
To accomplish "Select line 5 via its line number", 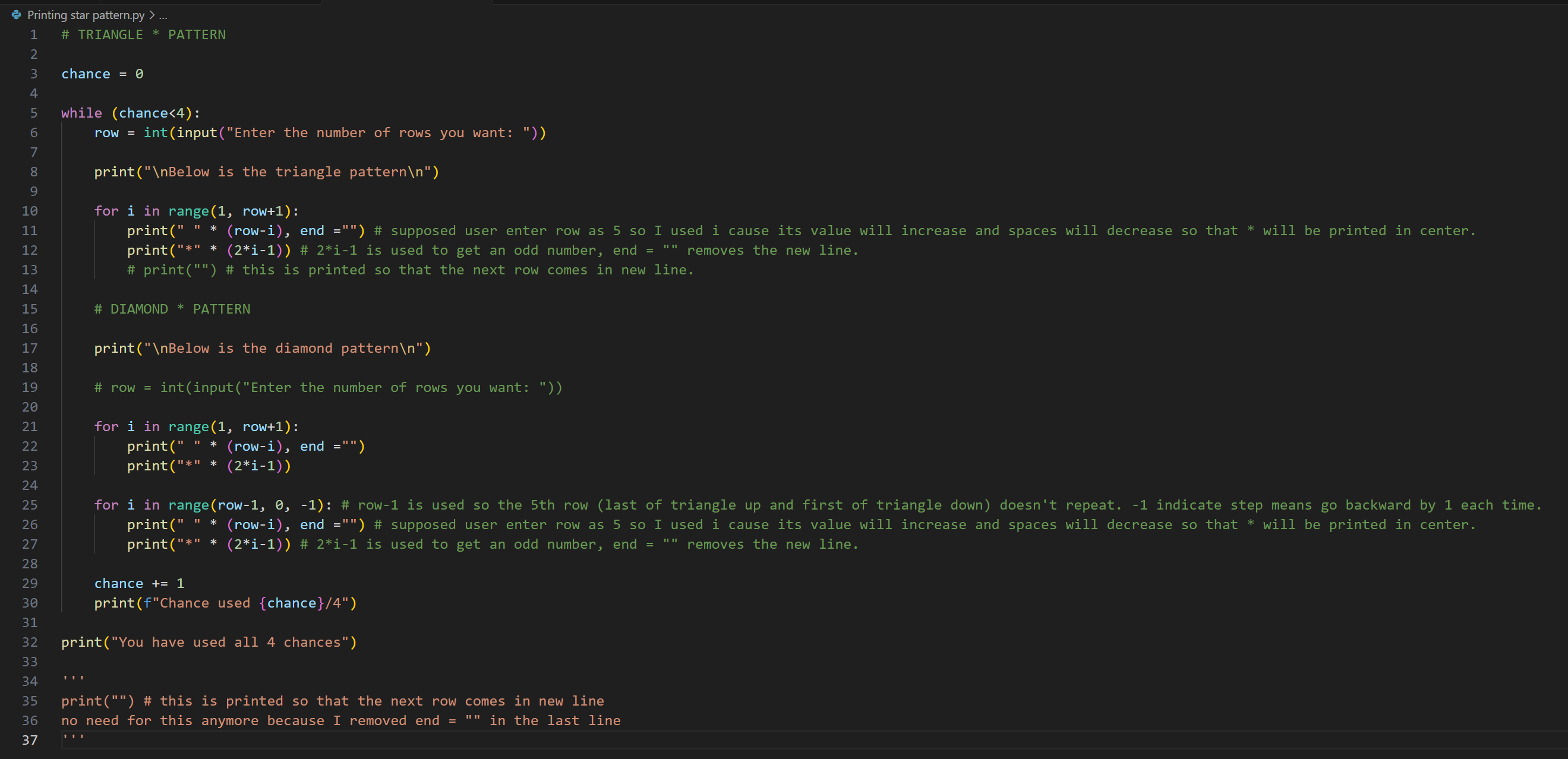I will (33, 113).
